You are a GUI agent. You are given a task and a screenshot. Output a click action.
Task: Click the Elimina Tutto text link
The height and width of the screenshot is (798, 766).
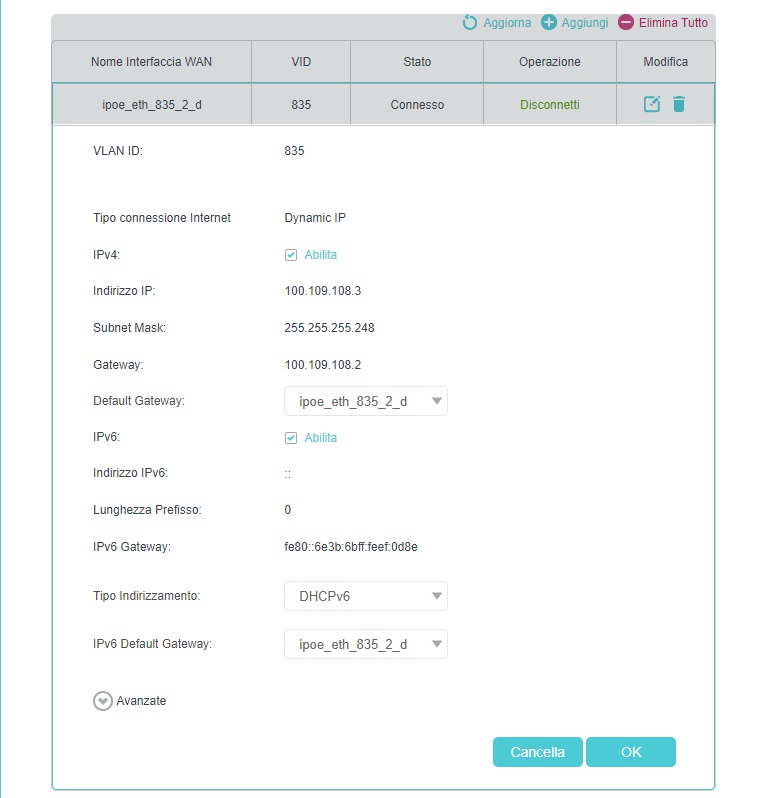tap(673, 23)
